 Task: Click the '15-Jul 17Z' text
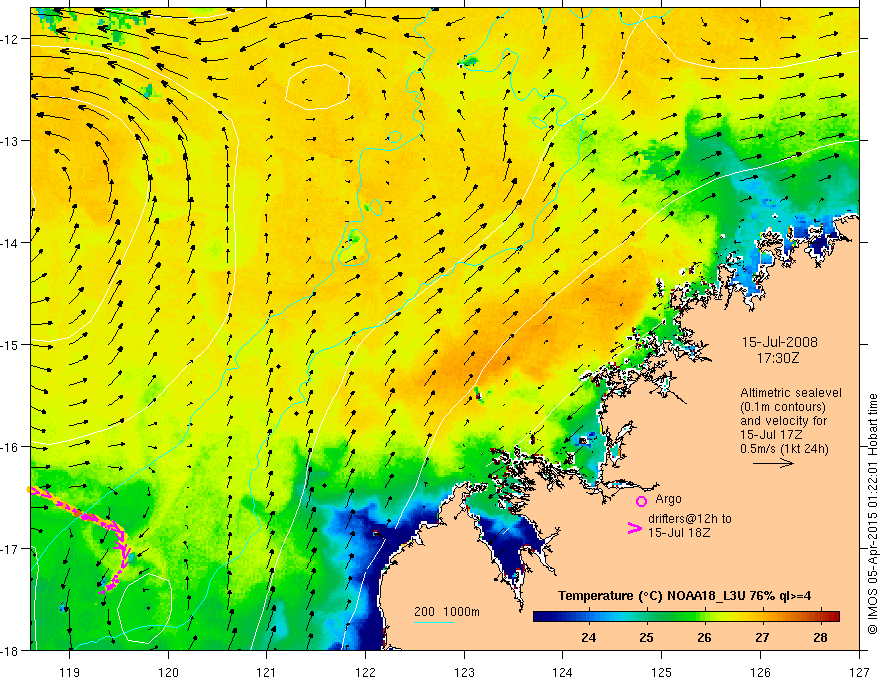[771, 434]
